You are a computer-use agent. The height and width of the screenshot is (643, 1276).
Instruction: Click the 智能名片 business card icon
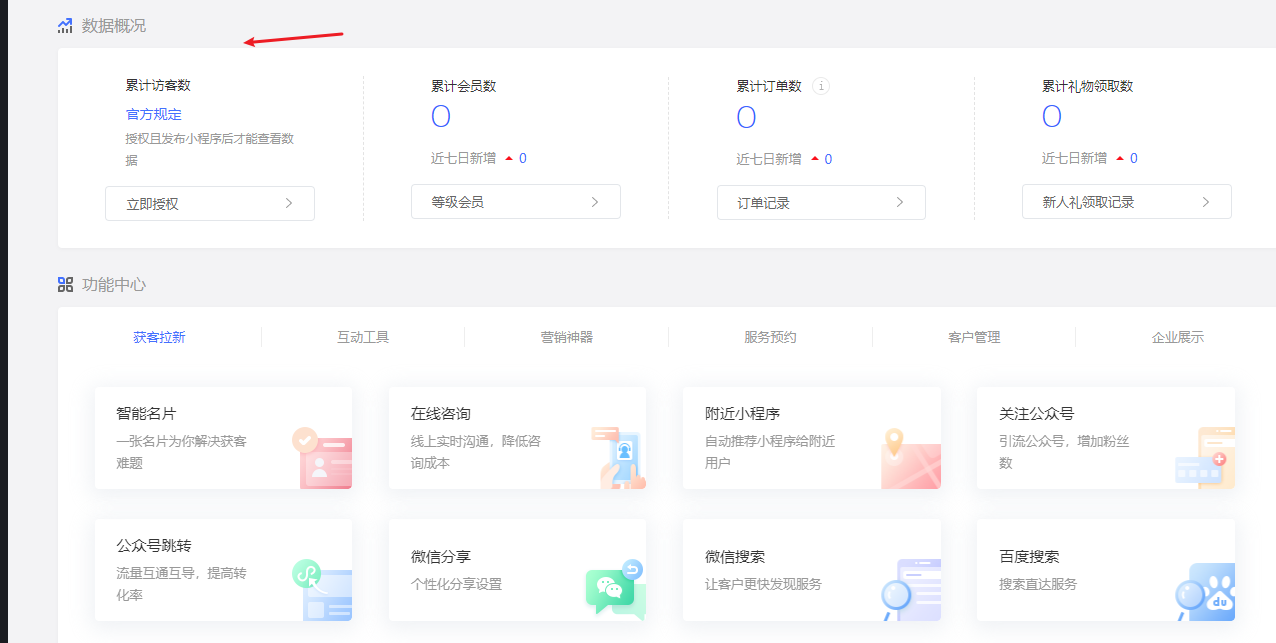click(323, 463)
